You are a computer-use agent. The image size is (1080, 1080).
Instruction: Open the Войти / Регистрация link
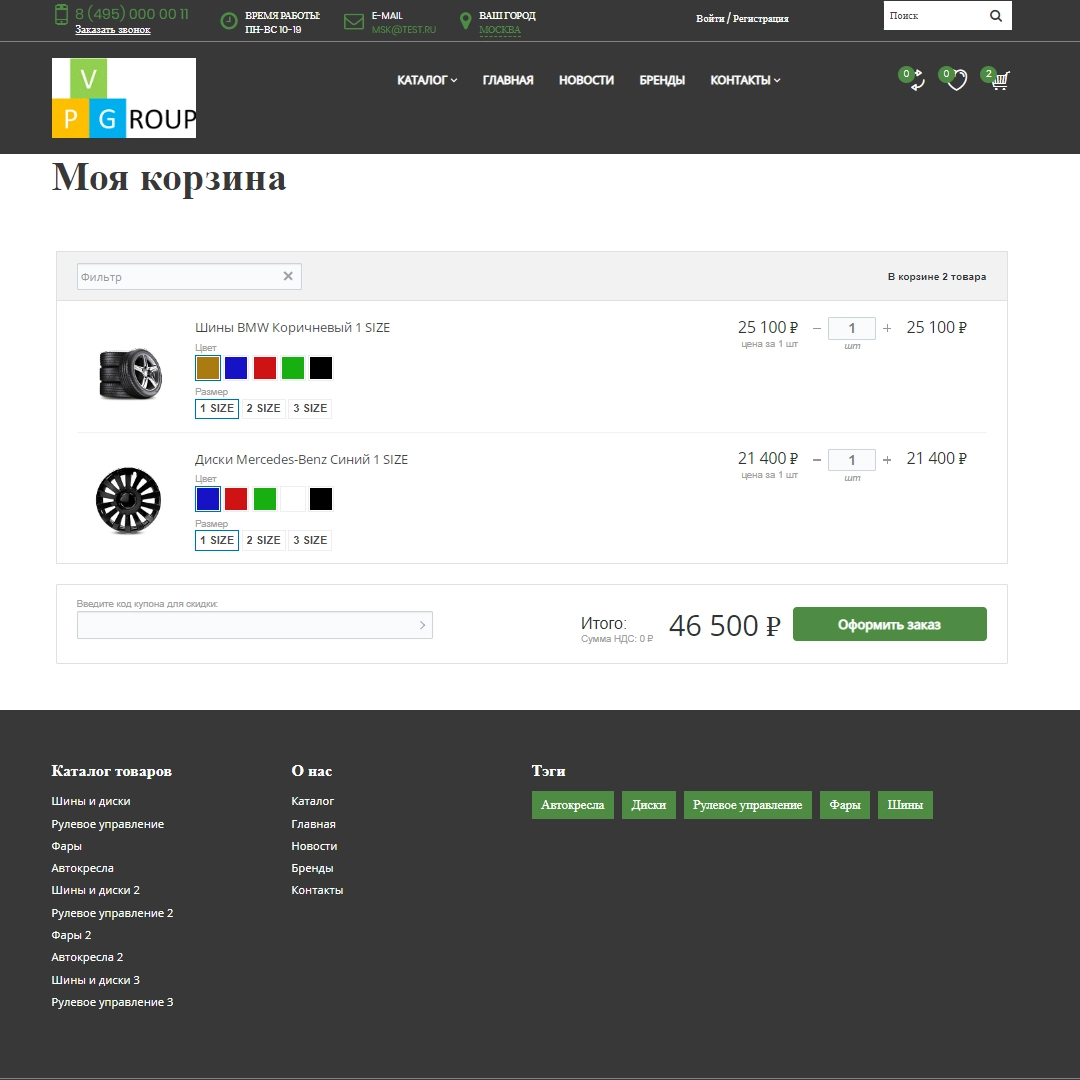[741, 18]
